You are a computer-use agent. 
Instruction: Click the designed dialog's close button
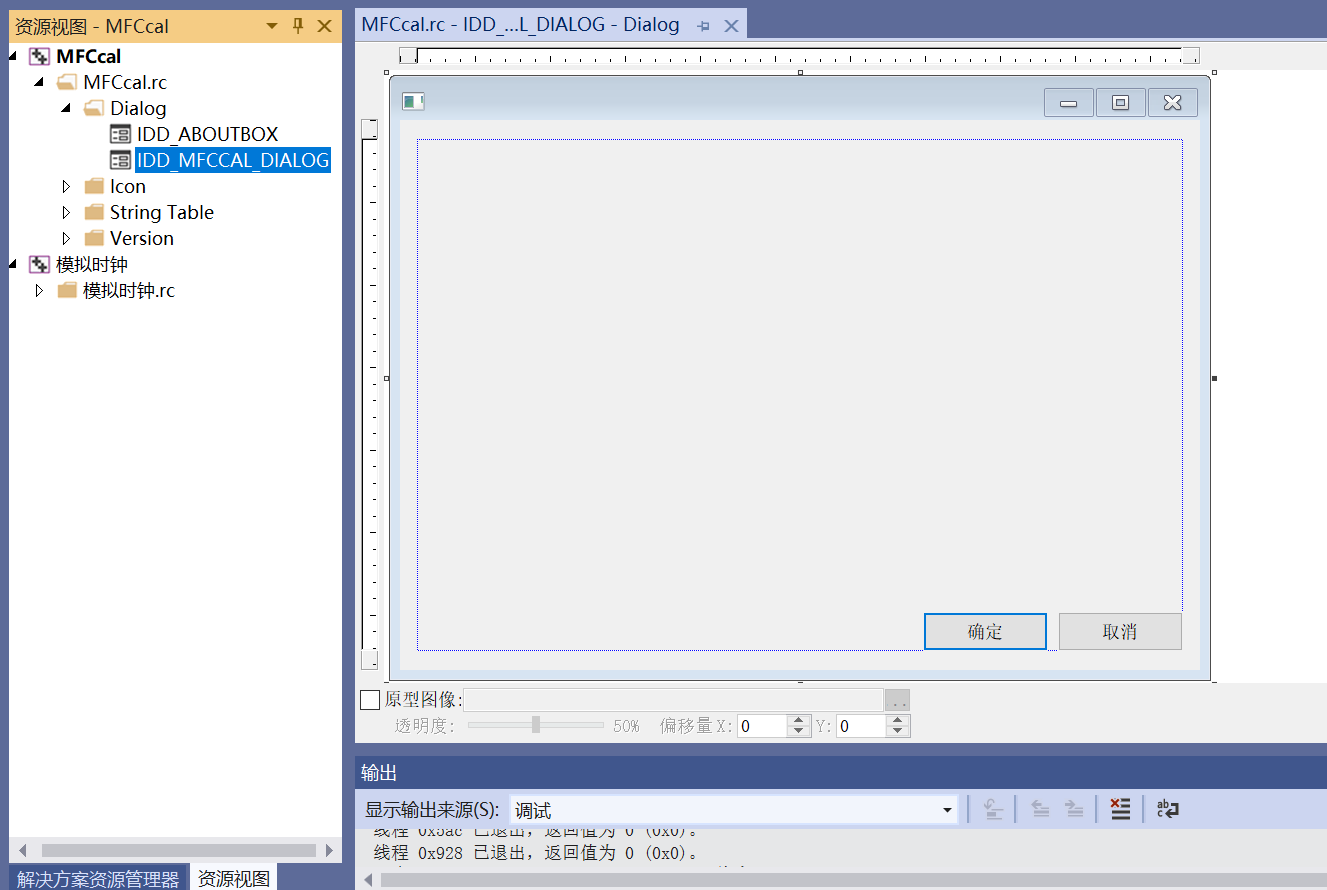pyautogui.click(x=1173, y=102)
